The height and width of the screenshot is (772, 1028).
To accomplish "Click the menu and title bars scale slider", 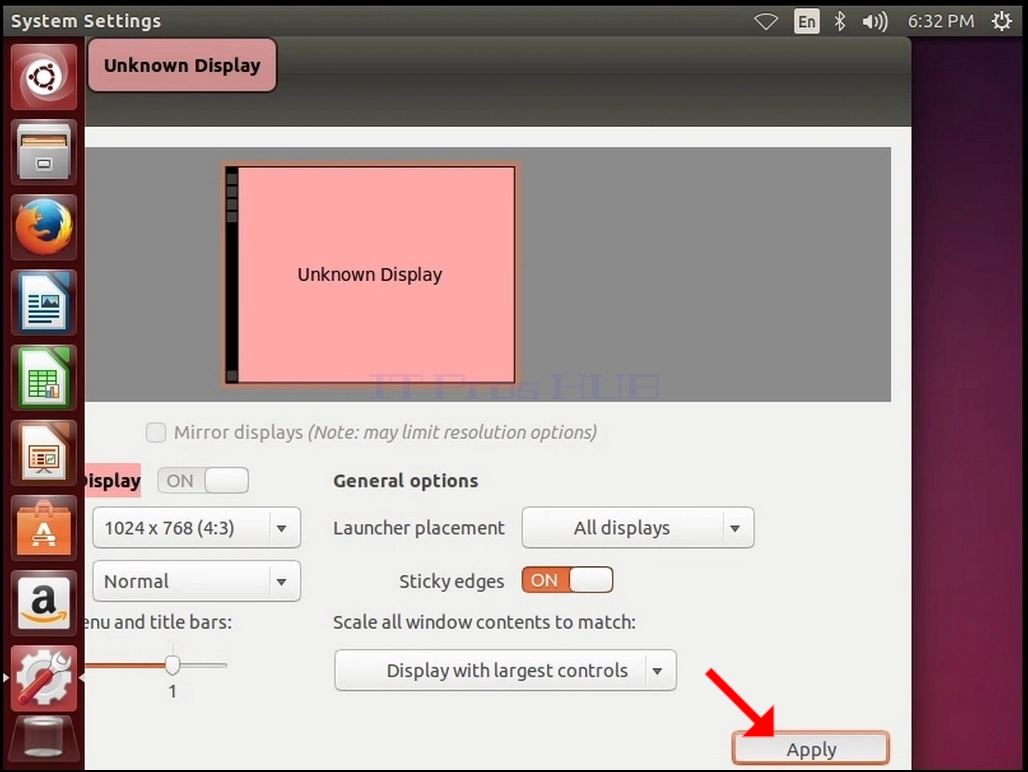I will point(156,665).
